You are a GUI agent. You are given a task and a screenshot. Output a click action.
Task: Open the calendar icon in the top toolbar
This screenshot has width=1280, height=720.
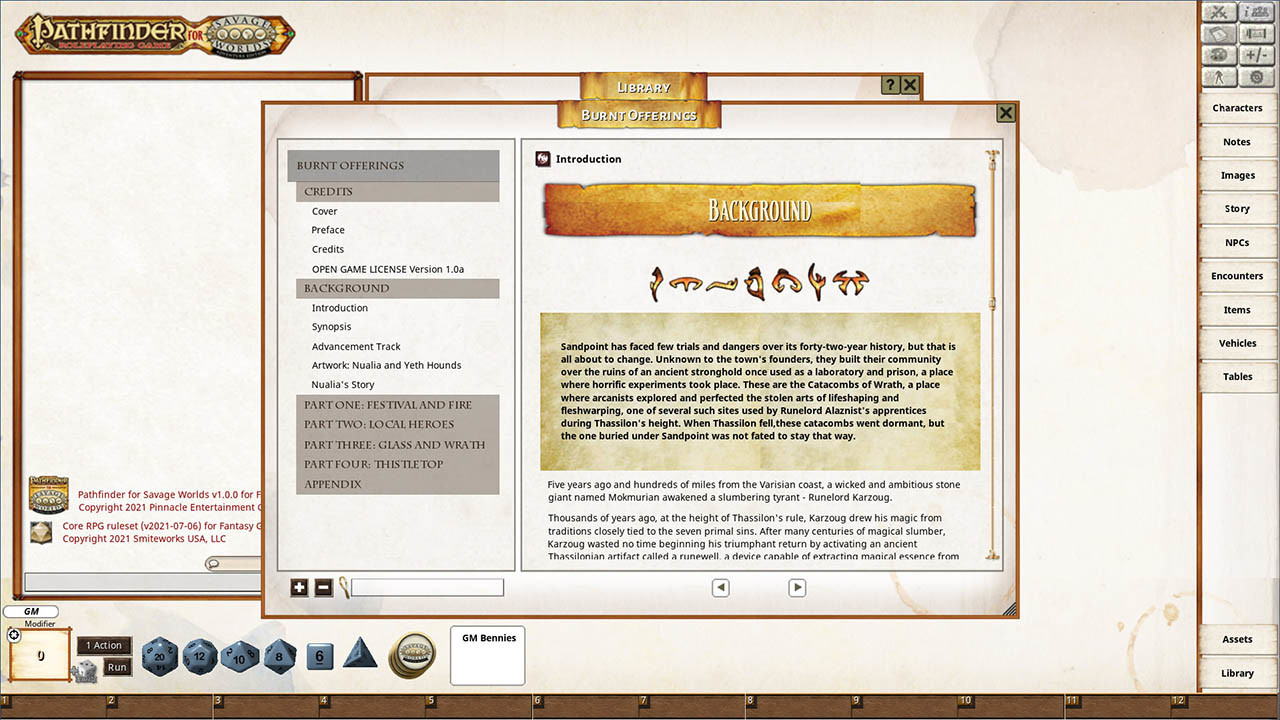tap(1219, 34)
